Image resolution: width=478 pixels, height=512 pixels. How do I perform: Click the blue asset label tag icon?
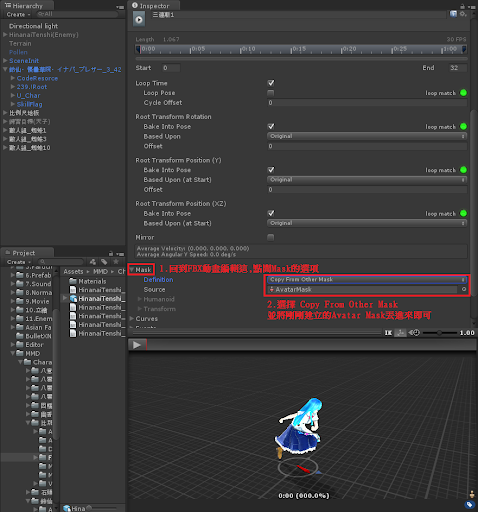click(x=469, y=505)
